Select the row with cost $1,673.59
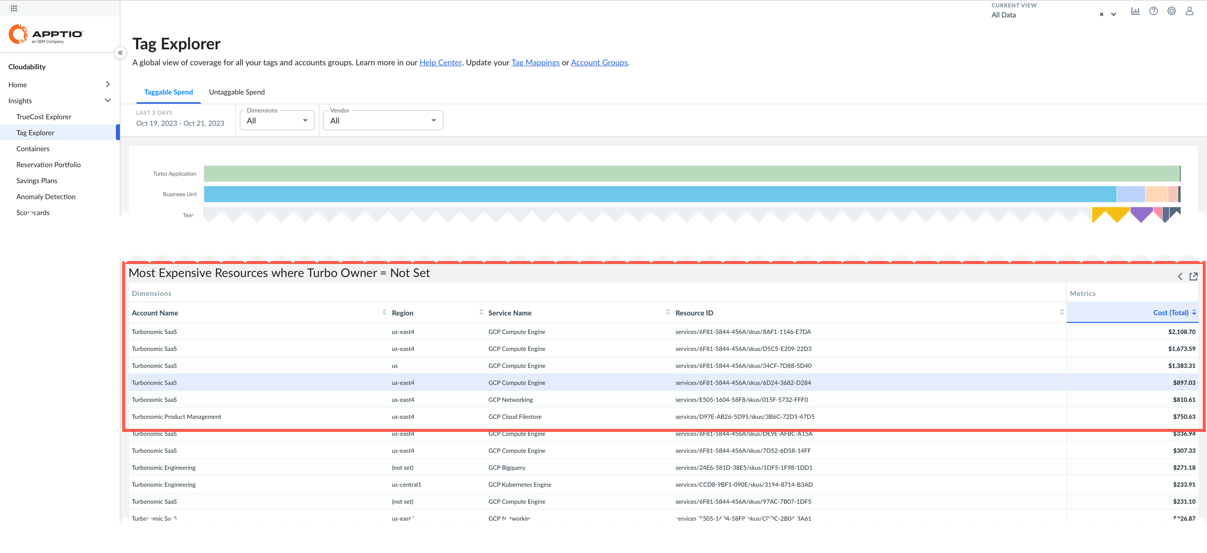The height and width of the screenshot is (553, 1207). [664, 348]
